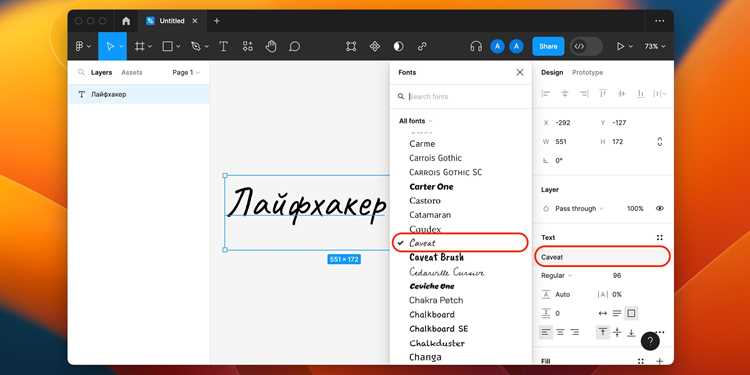This screenshot has height=375, width=750.
Task: Open the All fonts filter dropdown
Action: click(x=416, y=121)
